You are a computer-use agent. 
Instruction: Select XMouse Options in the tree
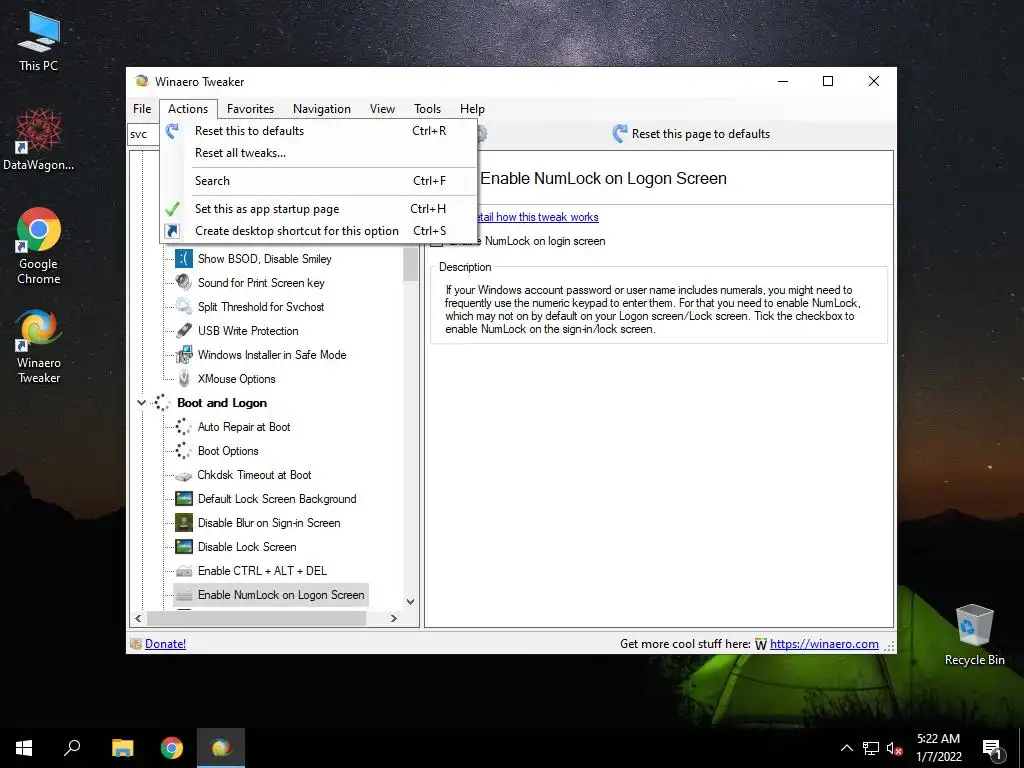tap(236, 379)
